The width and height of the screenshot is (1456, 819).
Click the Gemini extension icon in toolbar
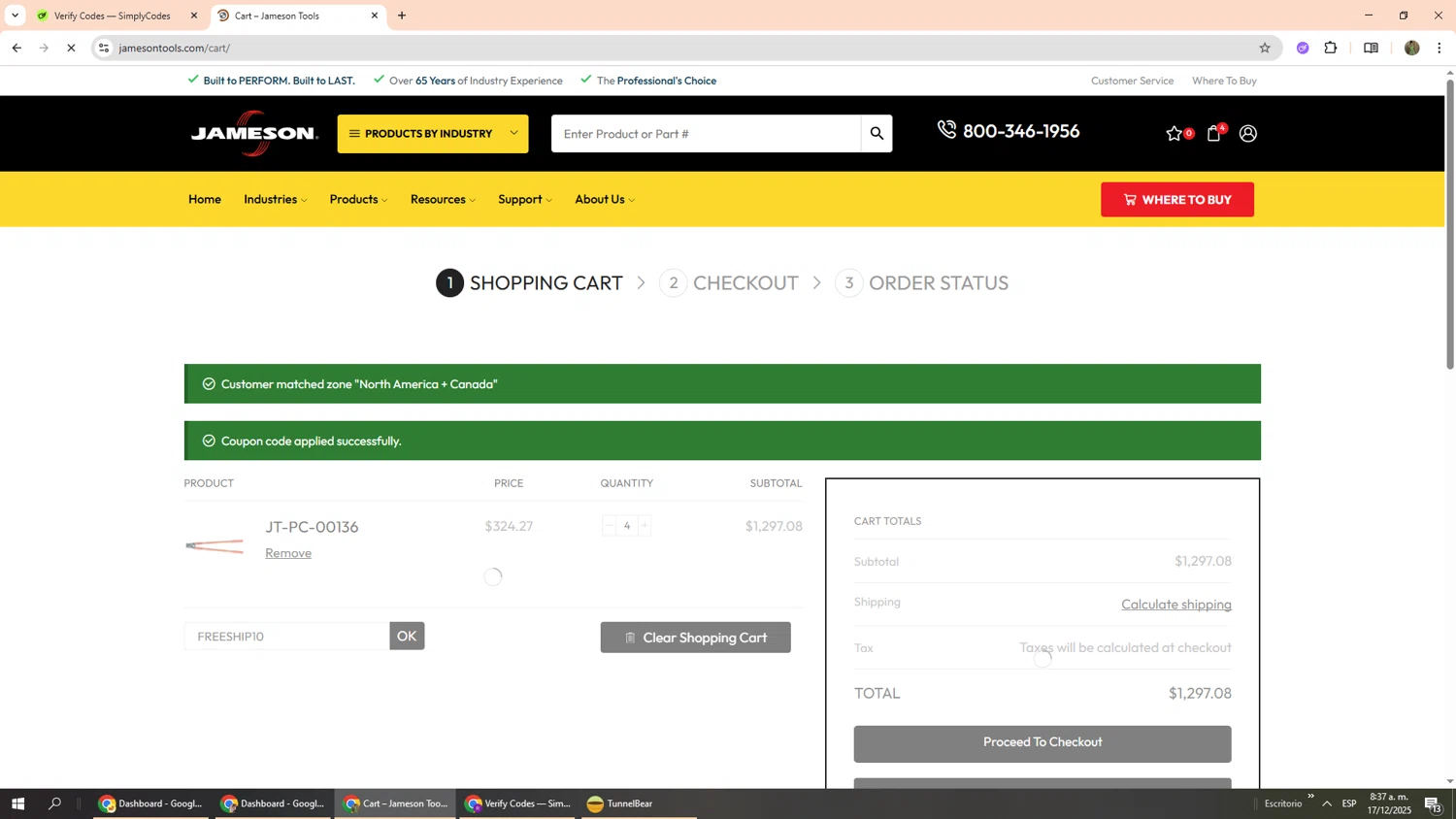click(x=1302, y=48)
